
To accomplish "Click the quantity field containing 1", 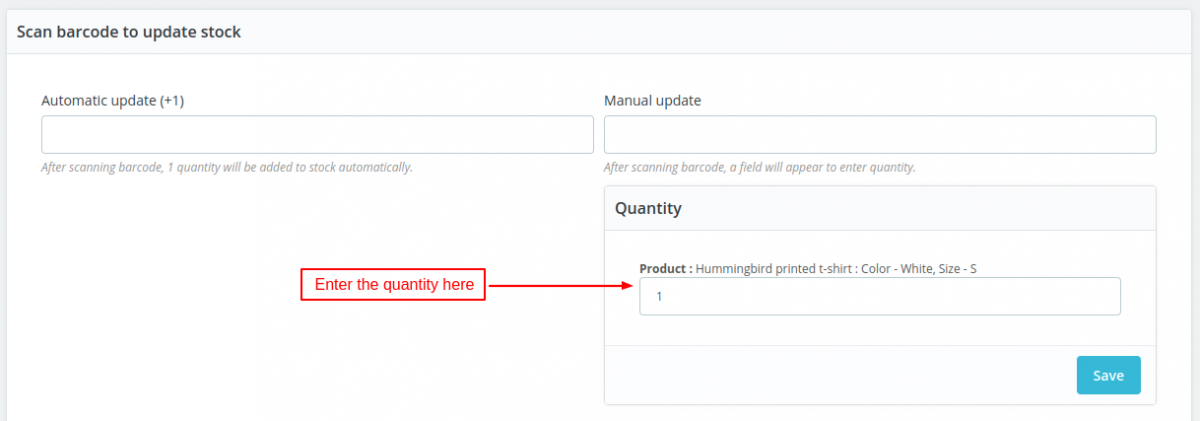I will point(880,297).
